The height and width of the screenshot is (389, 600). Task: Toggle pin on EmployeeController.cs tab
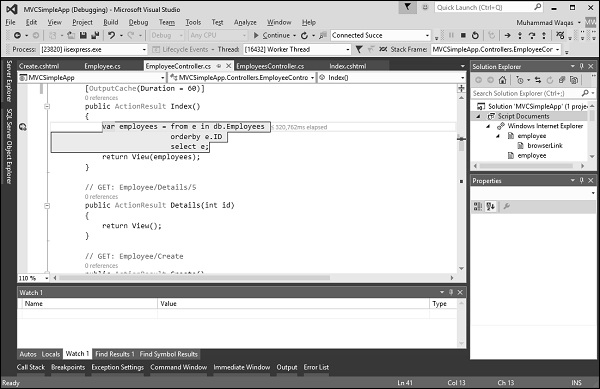(x=219, y=66)
